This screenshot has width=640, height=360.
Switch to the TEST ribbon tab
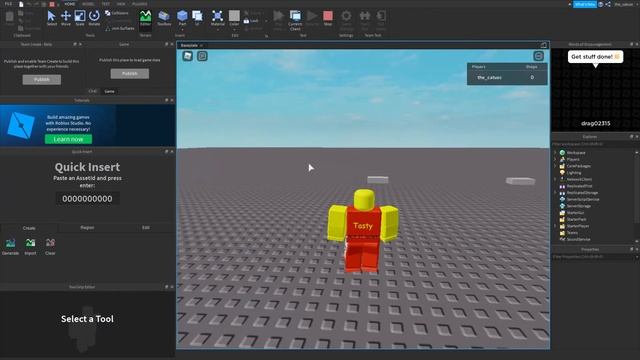tap(106, 4)
